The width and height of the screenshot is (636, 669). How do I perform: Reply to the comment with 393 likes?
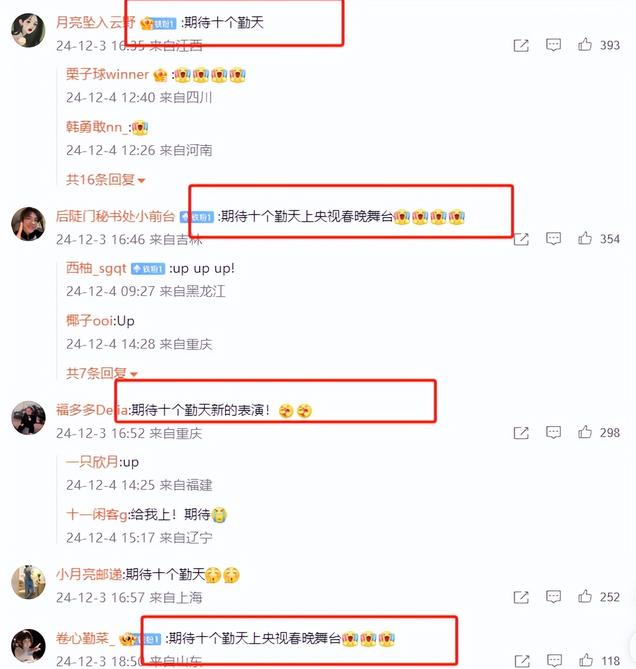(553, 45)
